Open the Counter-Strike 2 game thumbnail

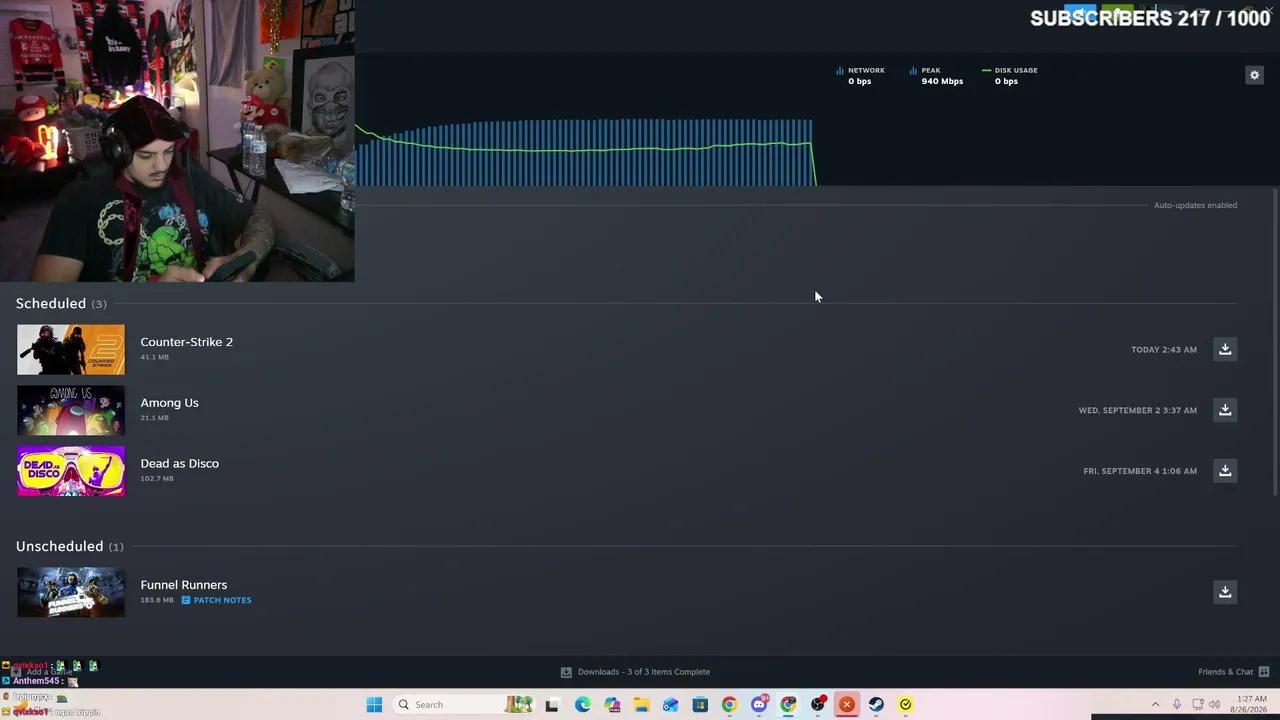(71, 349)
